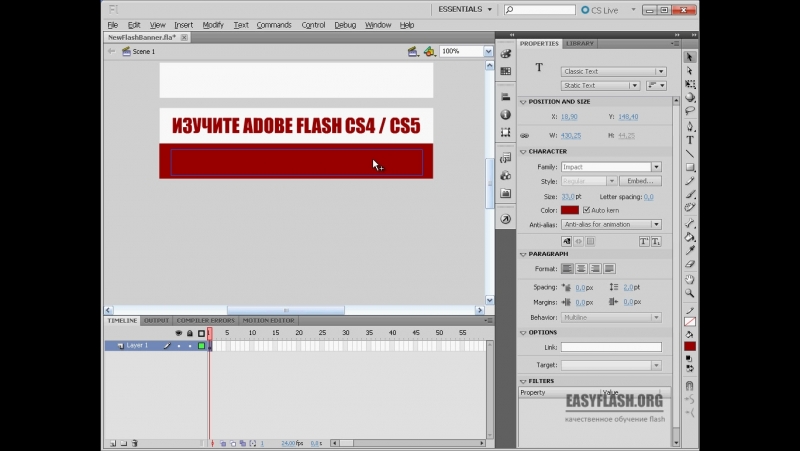Select the Deco tool
The image size is (800, 451).
[x=690, y=207]
